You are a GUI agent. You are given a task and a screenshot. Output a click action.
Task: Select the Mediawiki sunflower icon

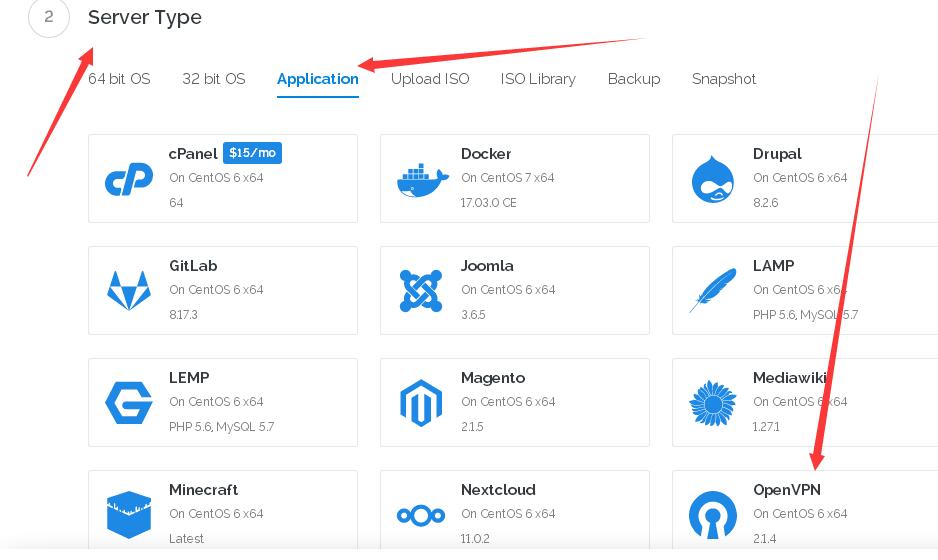click(x=713, y=403)
